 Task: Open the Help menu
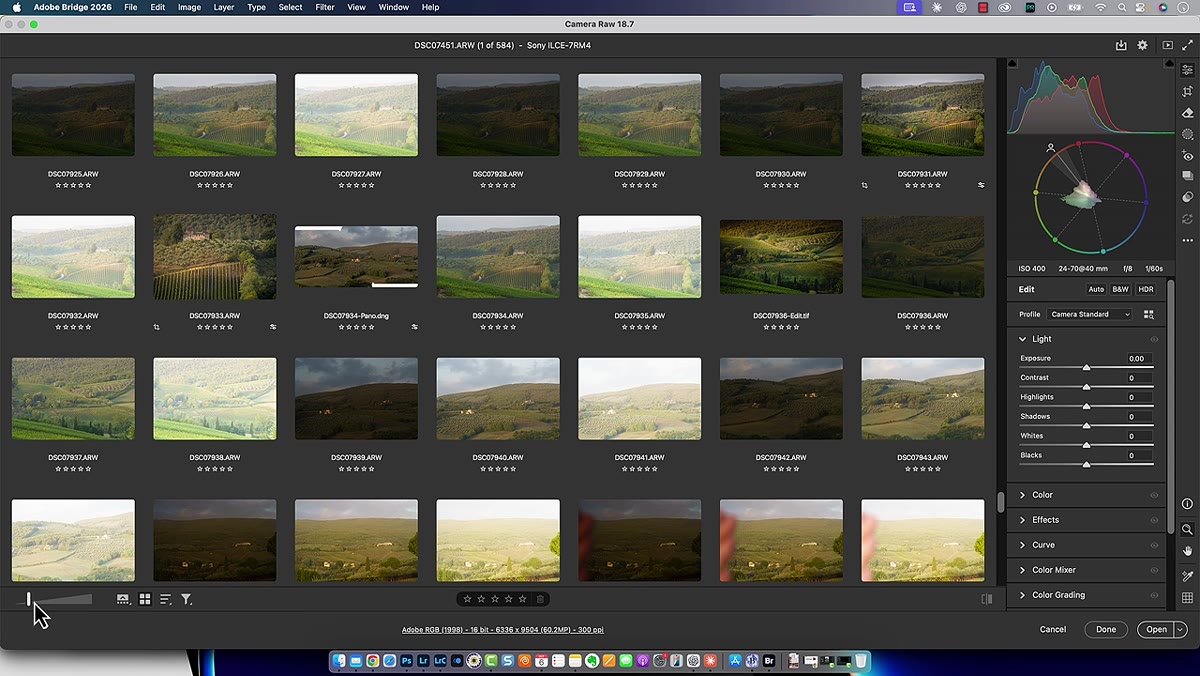point(430,7)
